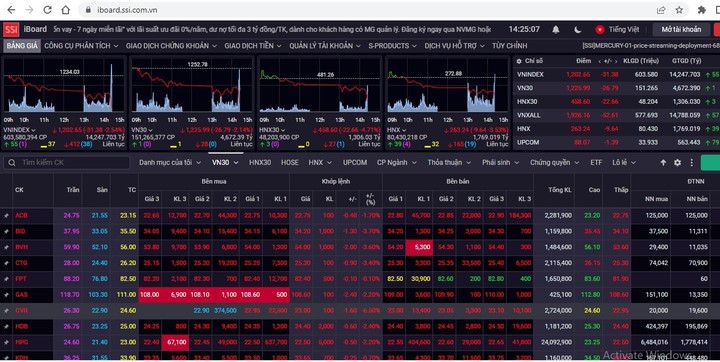
Task: Open notifications bell
Action: tap(556, 29)
